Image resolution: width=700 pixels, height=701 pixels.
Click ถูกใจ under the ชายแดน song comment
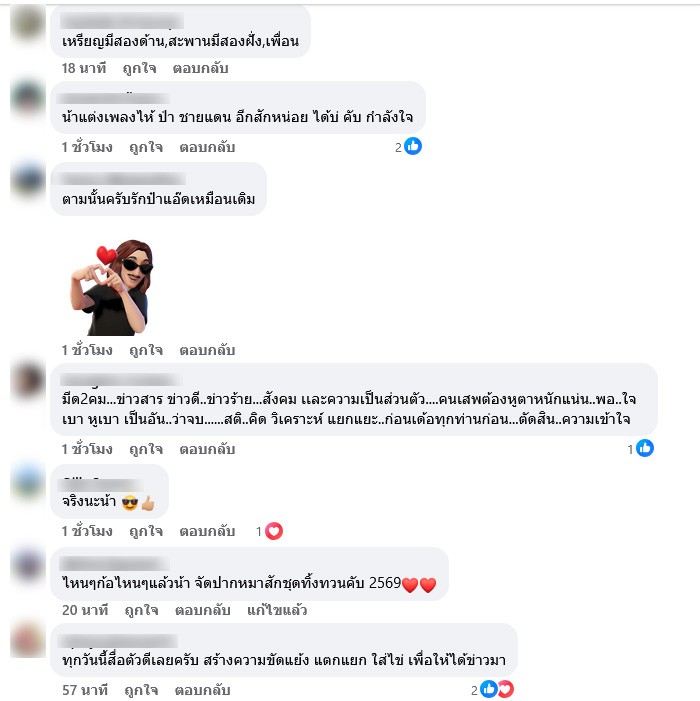(x=146, y=147)
